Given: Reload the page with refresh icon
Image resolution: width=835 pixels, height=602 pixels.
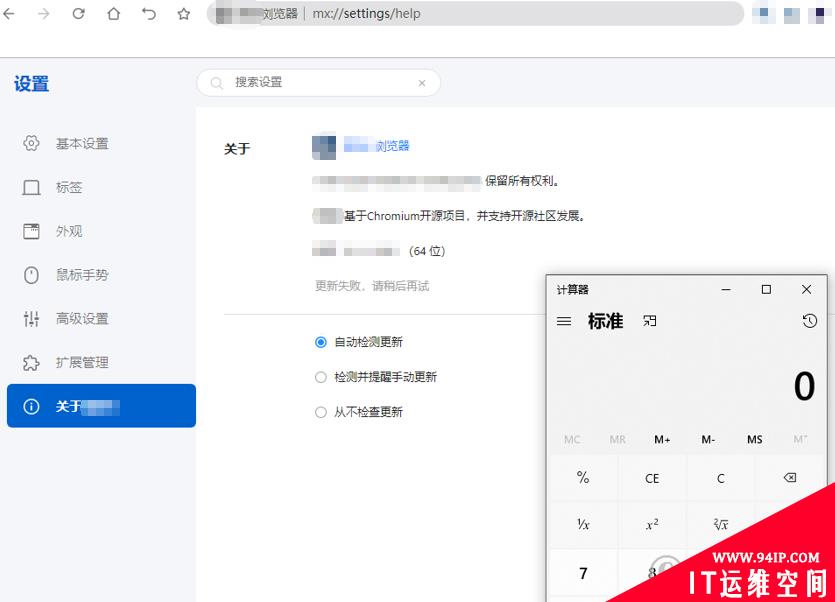Looking at the screenshot, I should click(78, 14).
